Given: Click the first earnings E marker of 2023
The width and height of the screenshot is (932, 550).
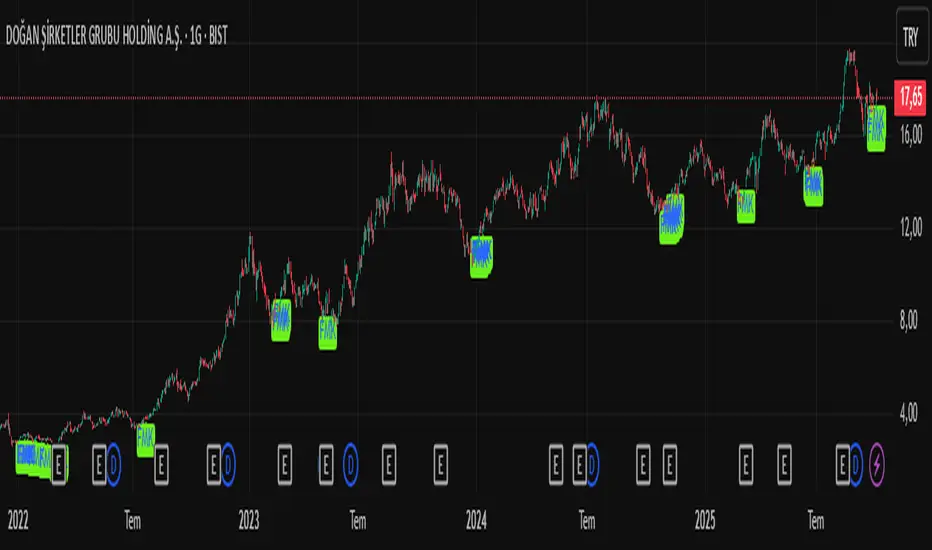Looking at the screenshot, I should 285,465.
